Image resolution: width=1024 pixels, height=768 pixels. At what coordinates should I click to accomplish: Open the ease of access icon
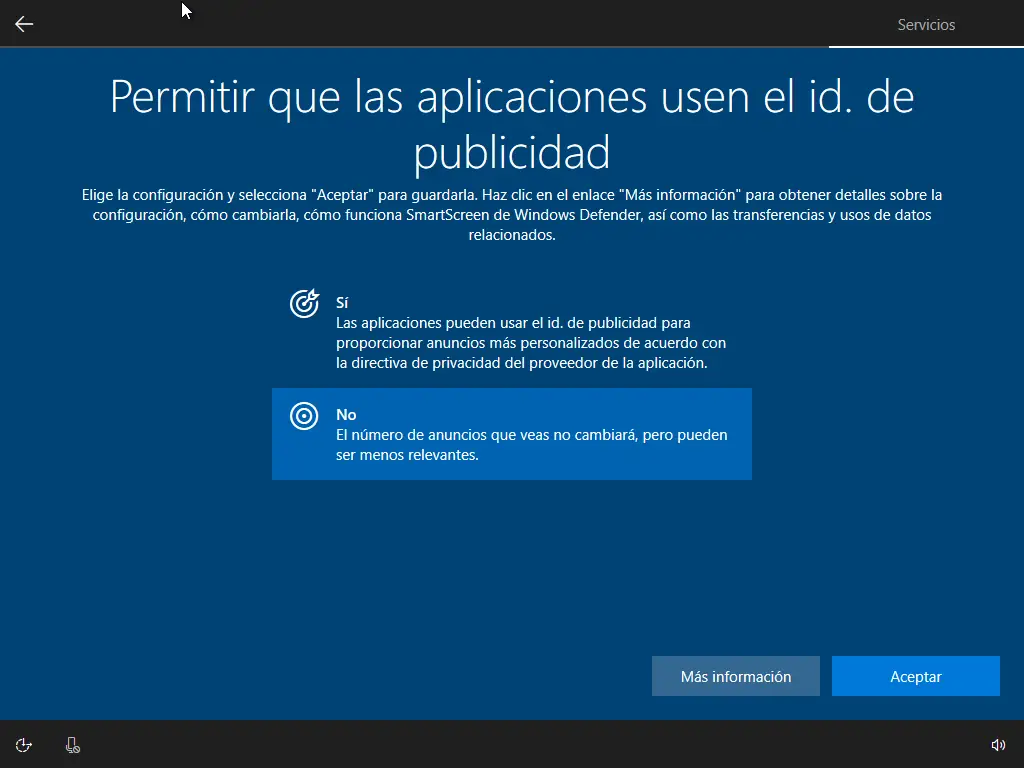click(x=24, y=745)
